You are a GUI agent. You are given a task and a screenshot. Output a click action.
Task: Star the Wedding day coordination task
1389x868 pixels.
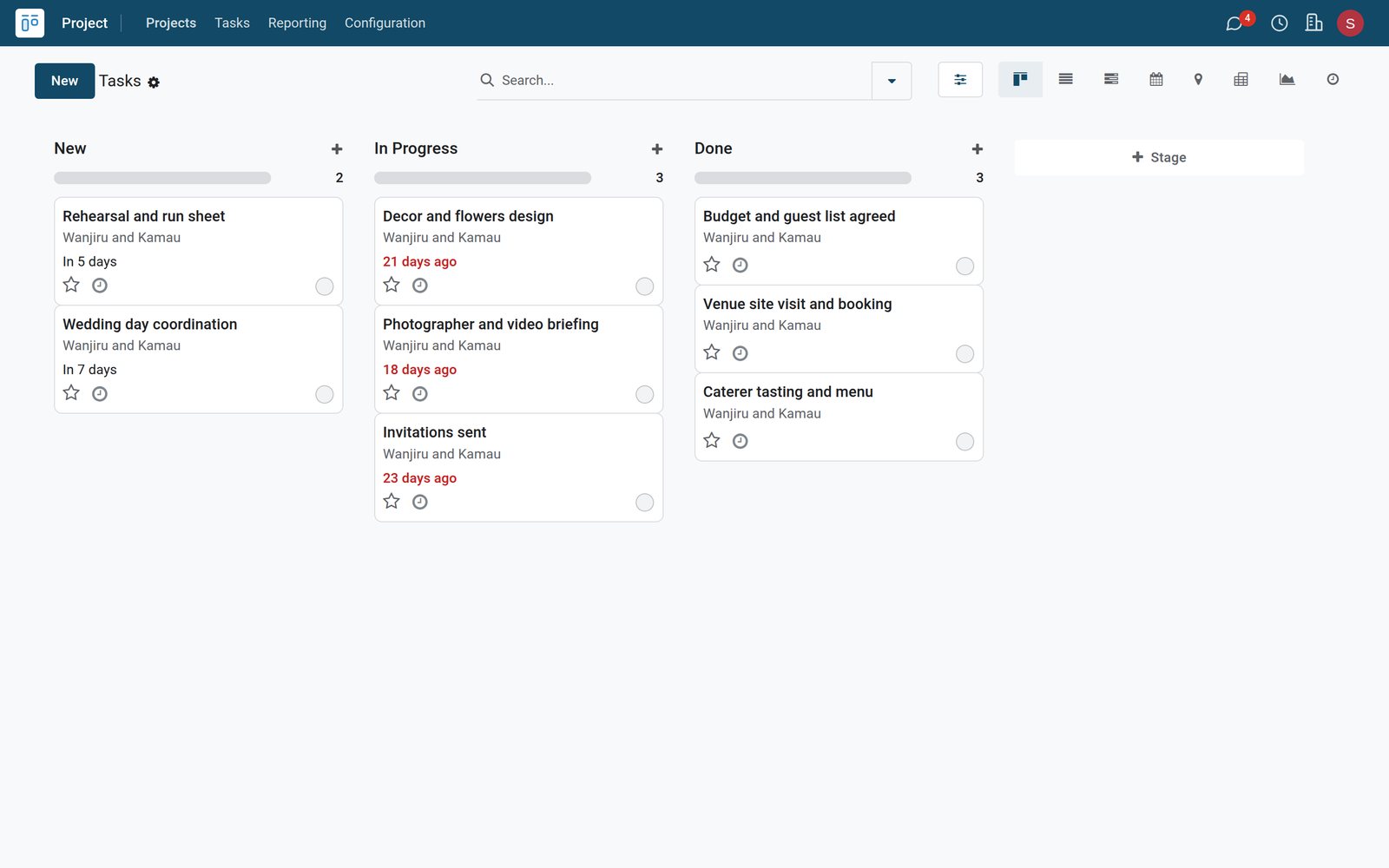pyautogui.click(x=71, y=393)
